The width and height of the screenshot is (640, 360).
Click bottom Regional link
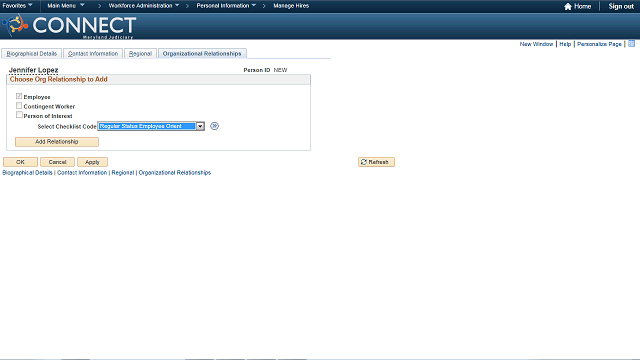123,173
